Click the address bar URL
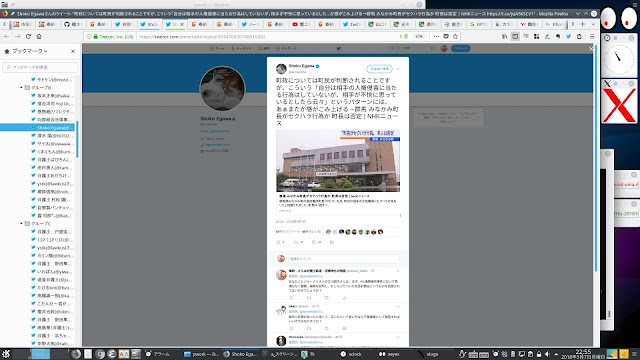This screenshot has width=640, height=360. tap(202, 37)
